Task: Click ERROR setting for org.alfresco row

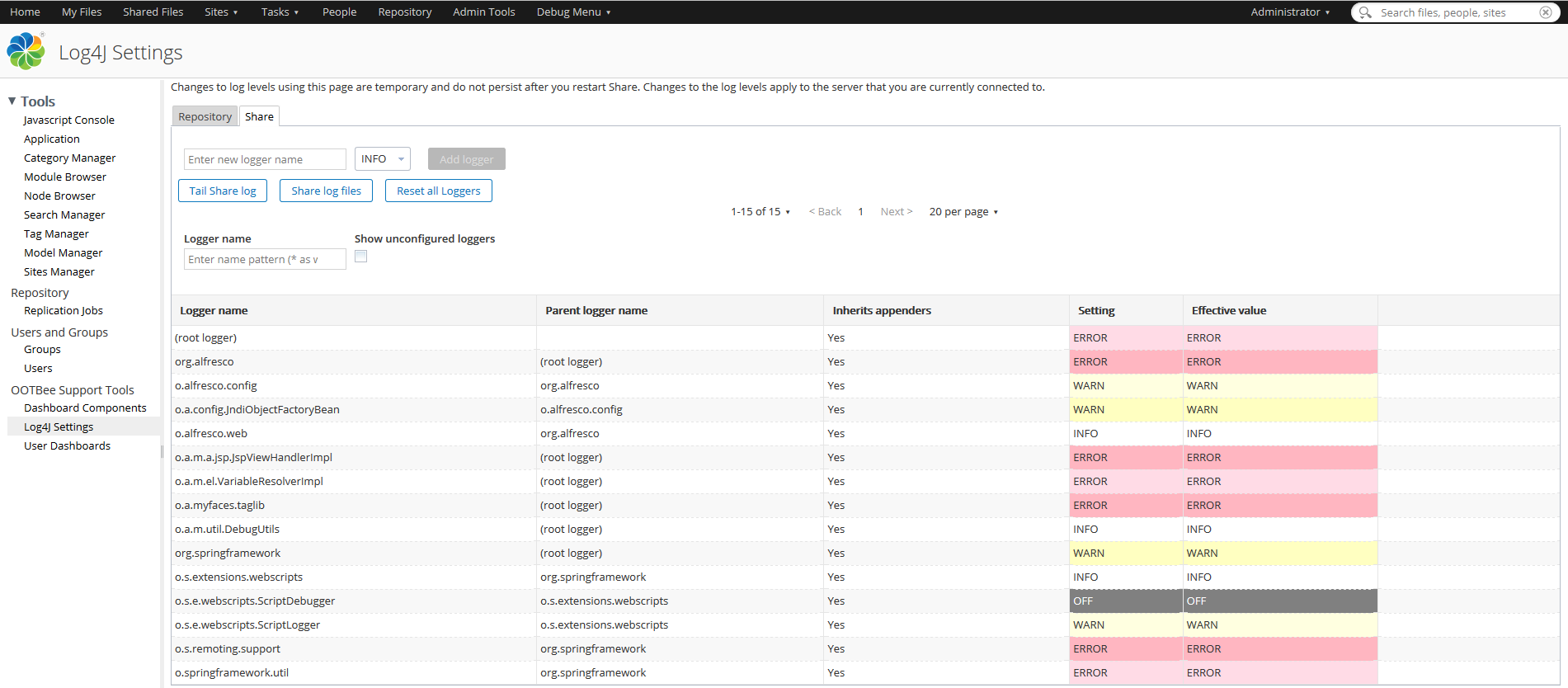Action: (x=1126, y=361)
